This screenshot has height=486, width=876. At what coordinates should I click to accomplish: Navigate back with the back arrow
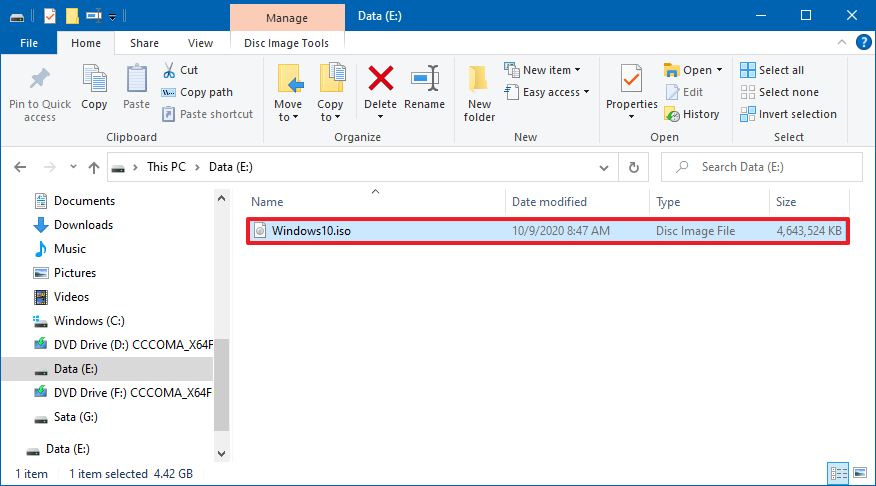point(20,167)
